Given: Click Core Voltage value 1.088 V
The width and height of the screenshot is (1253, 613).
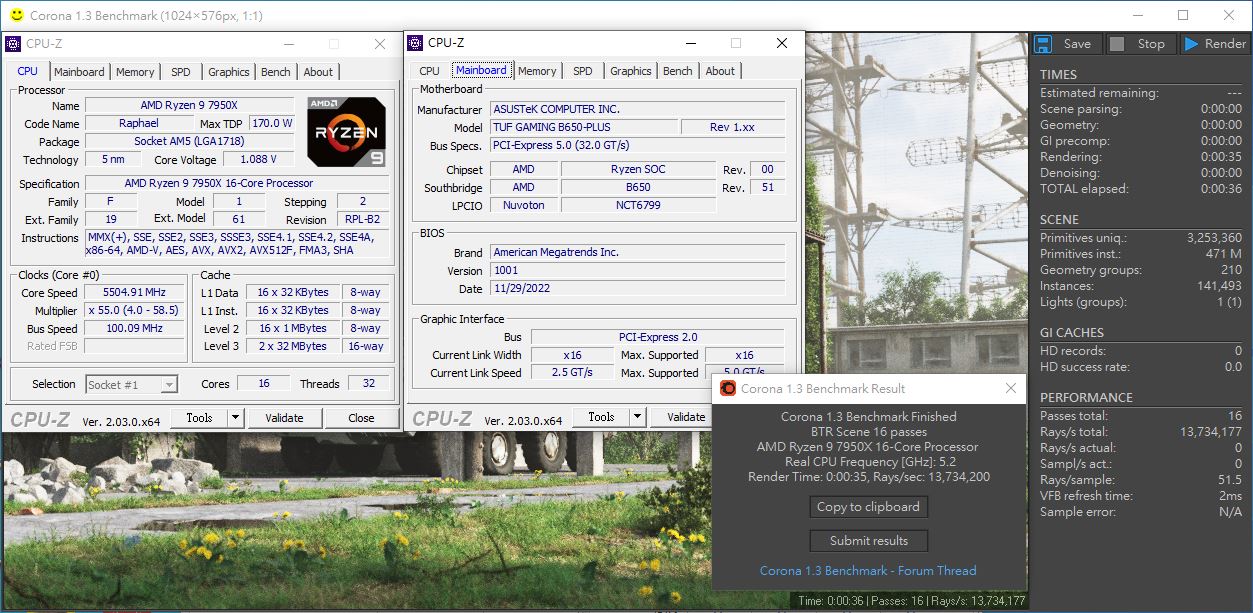Looking at the screenshot, I should coord(258,159).
